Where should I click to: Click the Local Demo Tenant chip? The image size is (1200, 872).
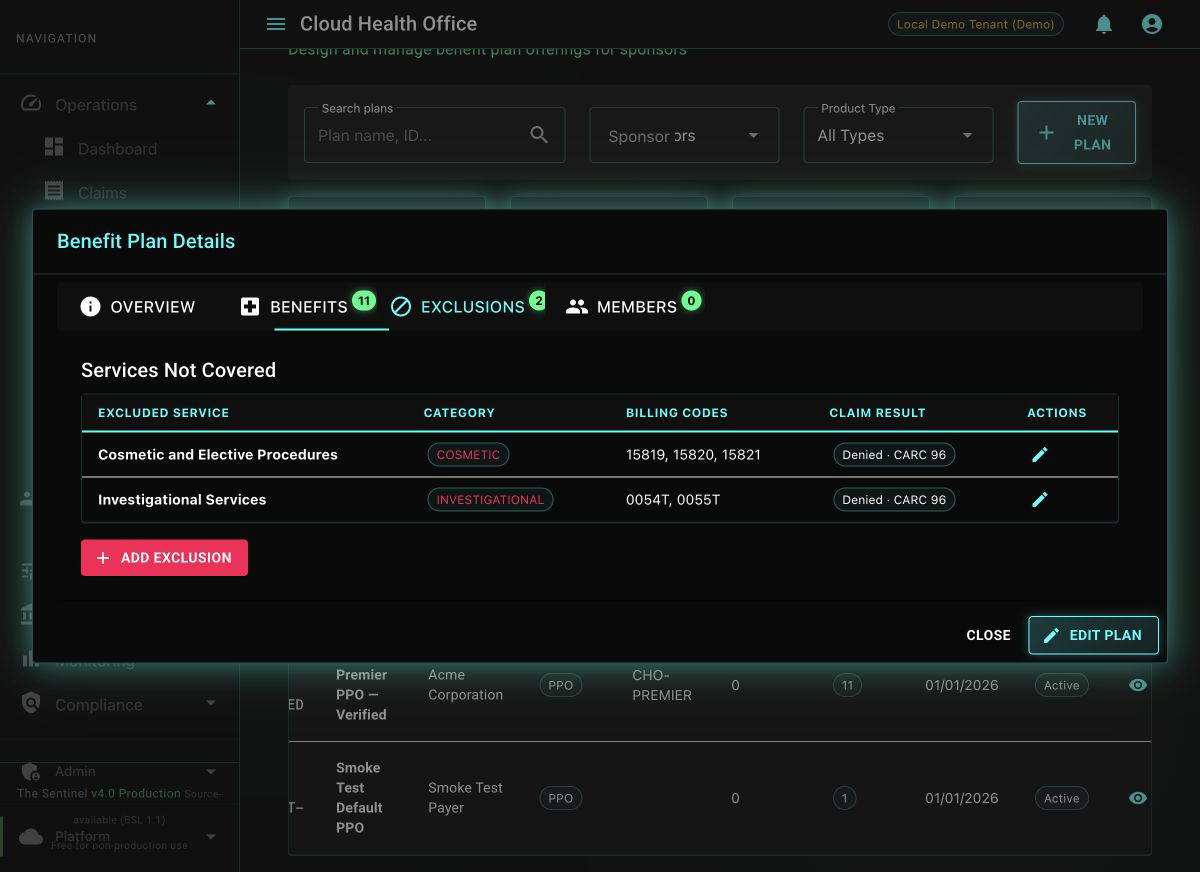[975, 24]
